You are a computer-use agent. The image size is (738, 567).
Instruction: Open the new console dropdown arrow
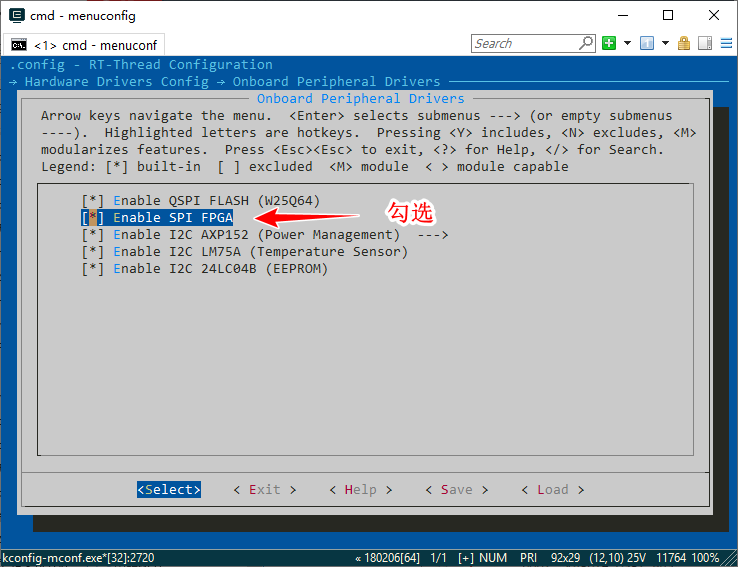(x=627, y=43)
